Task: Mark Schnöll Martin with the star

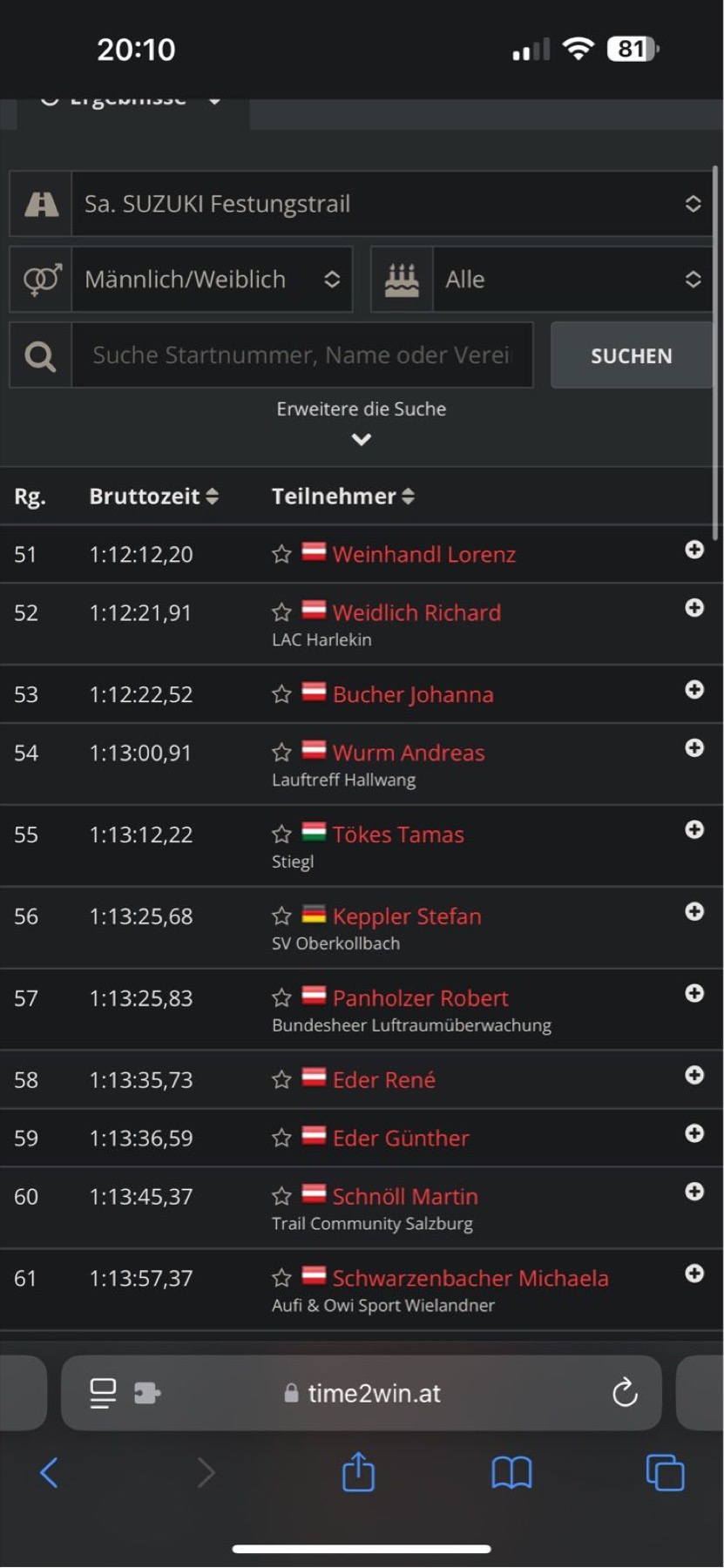Action: pos(281,1196)
